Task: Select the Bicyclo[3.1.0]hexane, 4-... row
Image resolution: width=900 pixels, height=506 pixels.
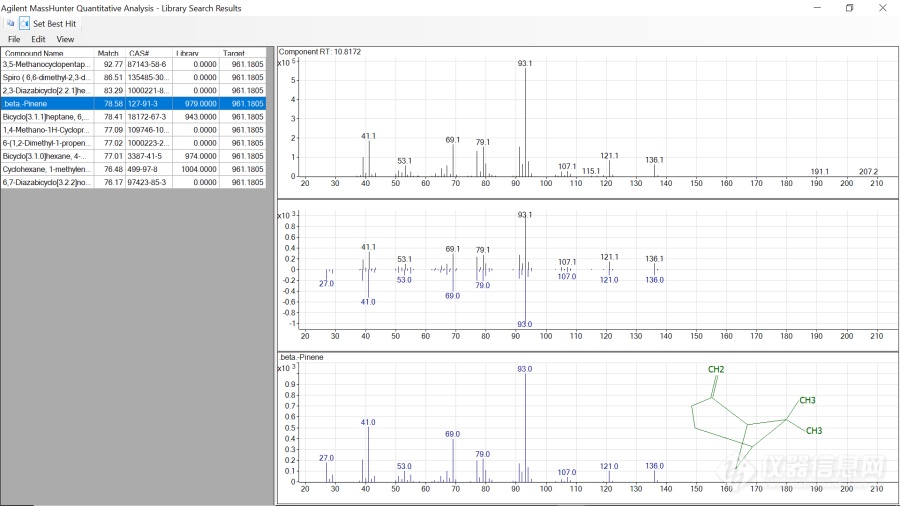Action: [133, 156]
